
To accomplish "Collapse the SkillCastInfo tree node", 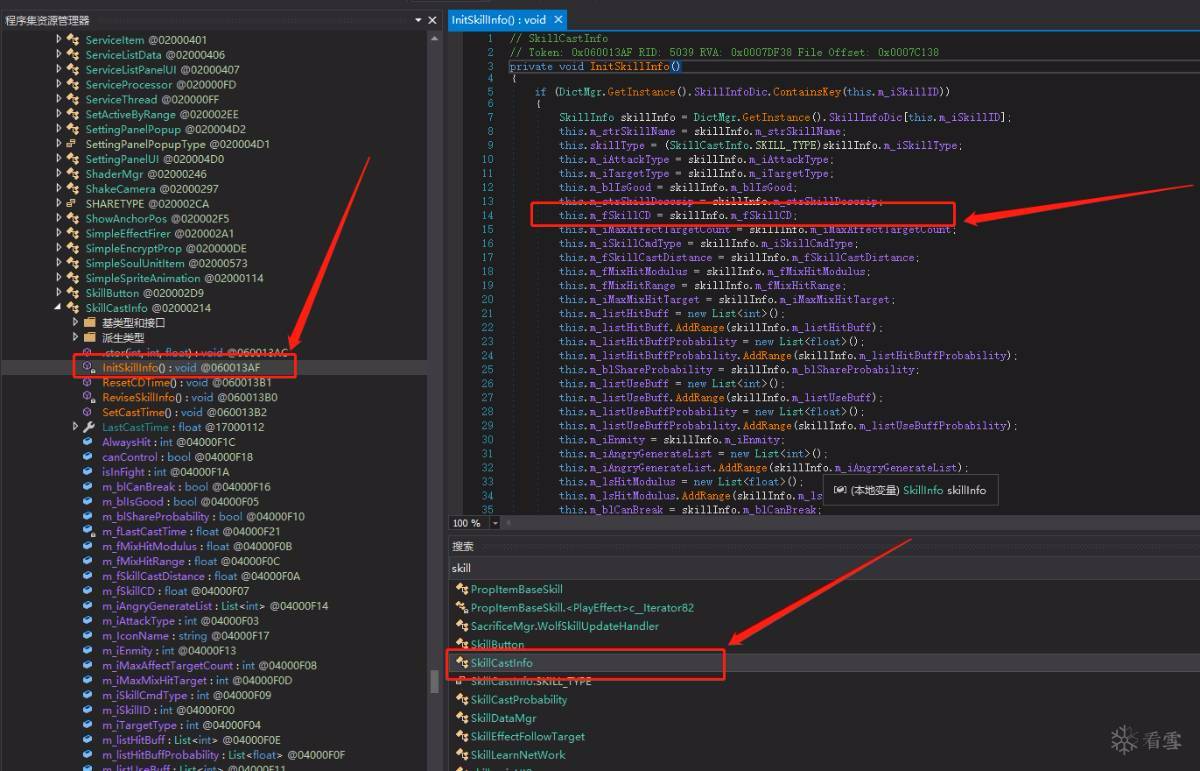I will [59, 309].
